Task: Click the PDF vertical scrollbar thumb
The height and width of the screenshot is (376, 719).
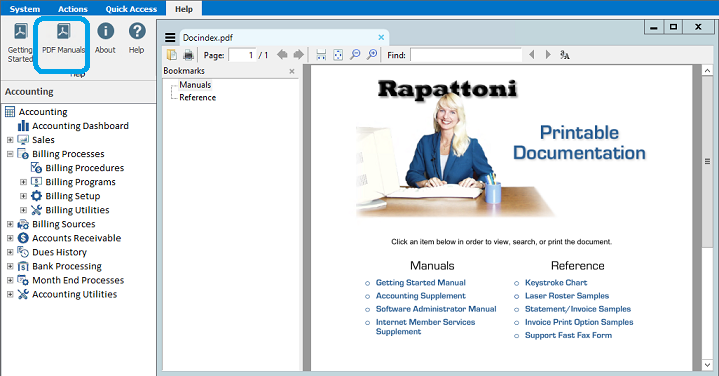Action: [x=707, y=161]
